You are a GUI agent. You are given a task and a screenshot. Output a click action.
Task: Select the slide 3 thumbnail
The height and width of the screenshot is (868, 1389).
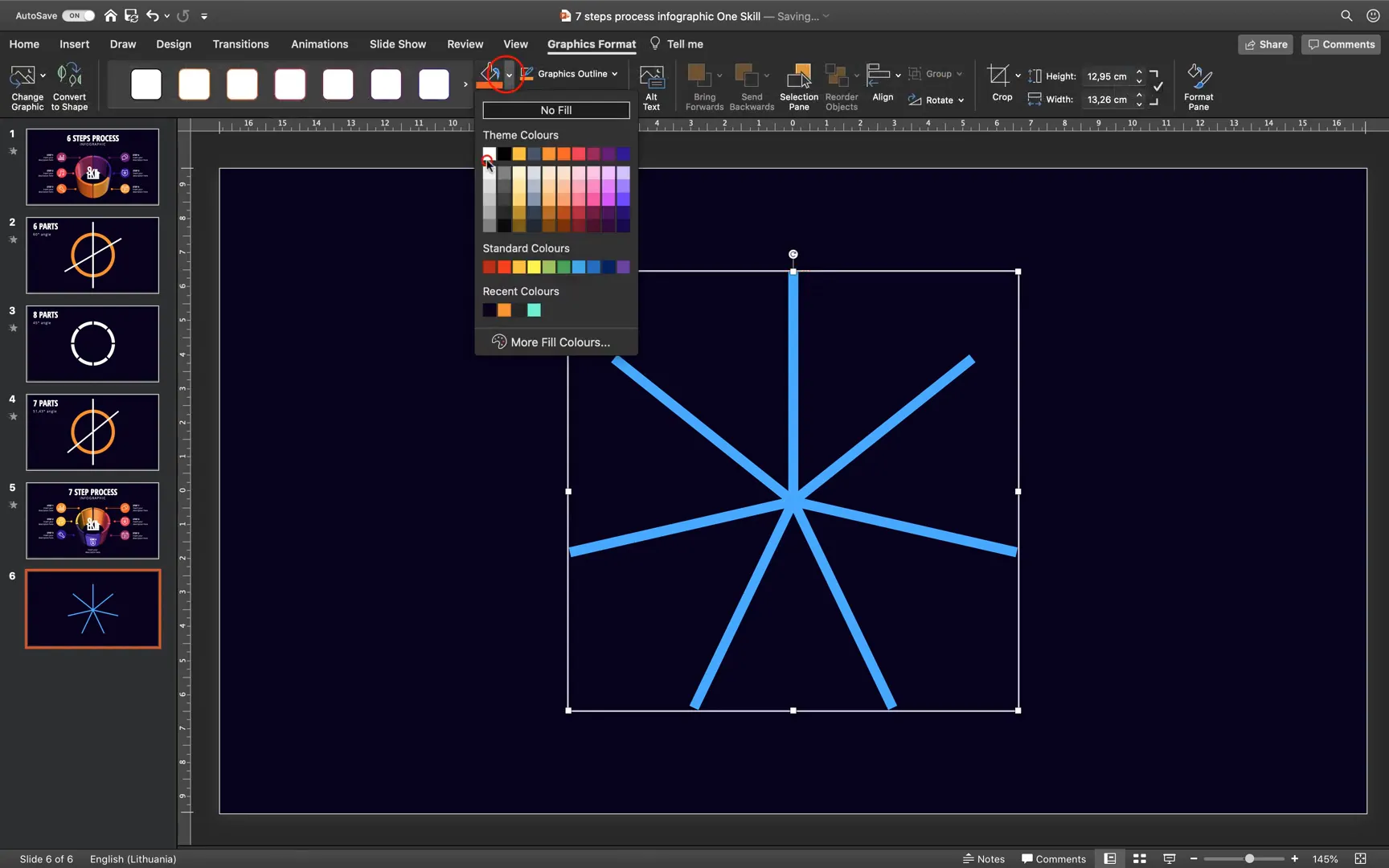tap(92, 344)
